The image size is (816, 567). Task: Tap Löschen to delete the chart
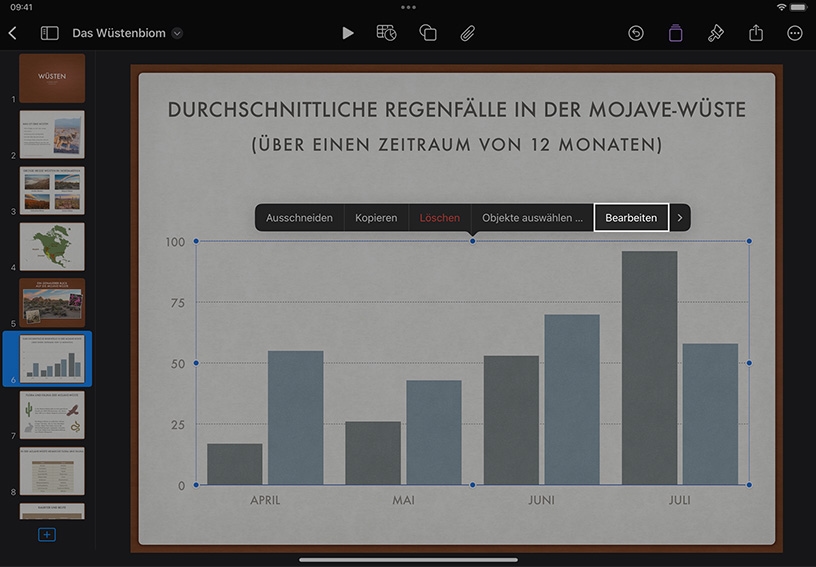(x=440, y=217)
